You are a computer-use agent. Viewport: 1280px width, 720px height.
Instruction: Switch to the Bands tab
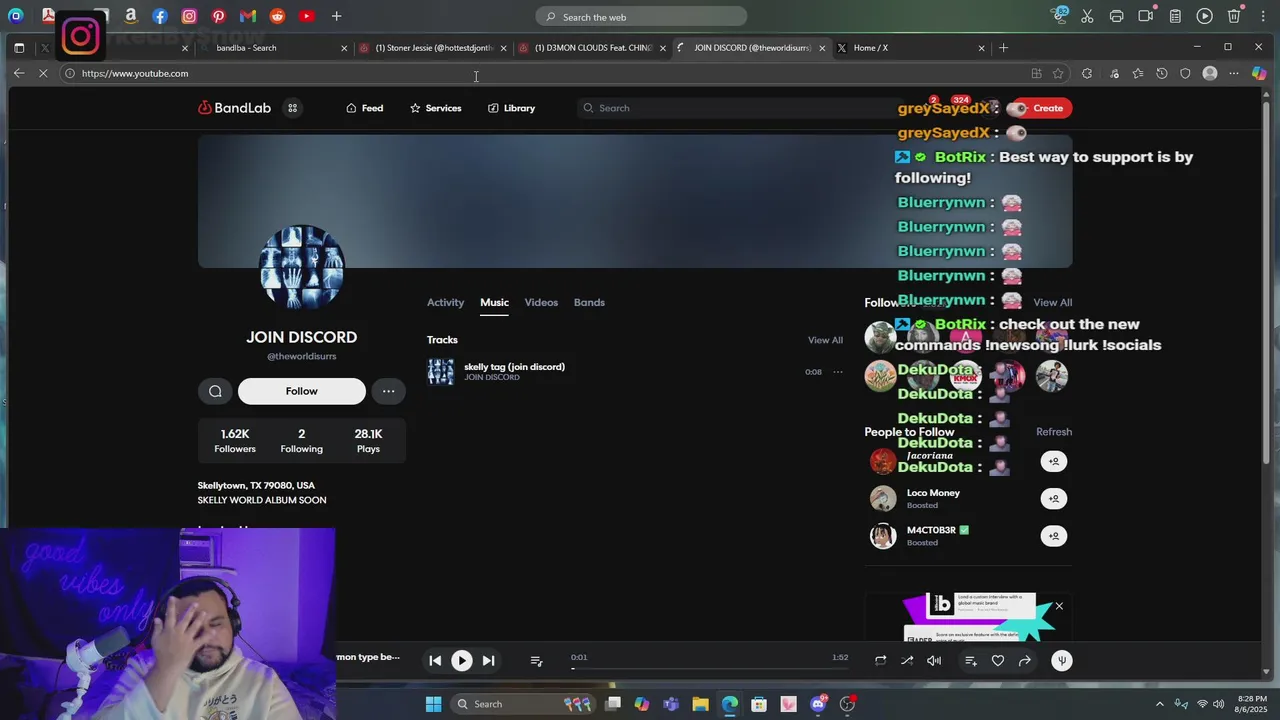coord(589,302)
